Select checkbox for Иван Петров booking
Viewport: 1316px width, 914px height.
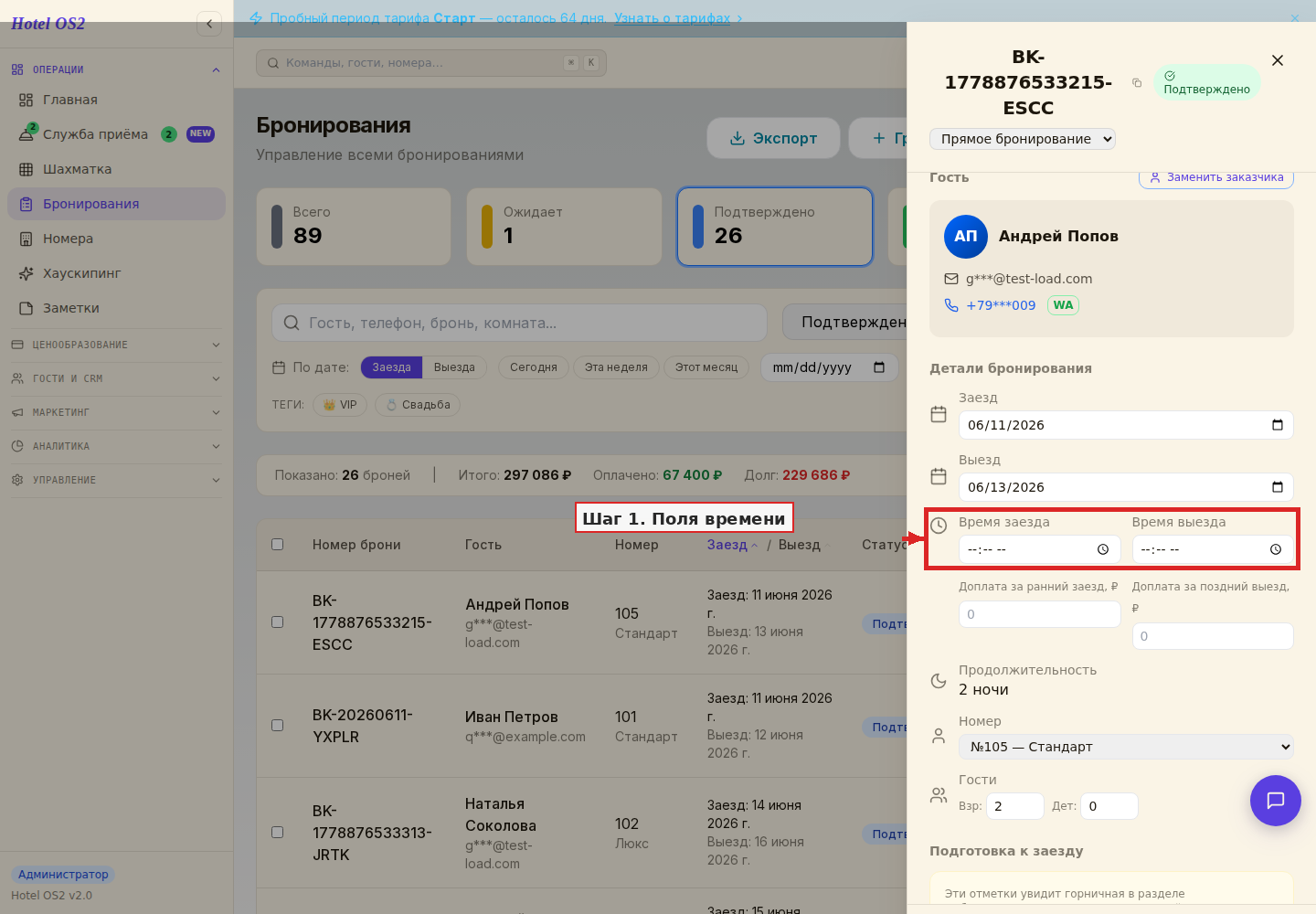click(x=278, y=725)
